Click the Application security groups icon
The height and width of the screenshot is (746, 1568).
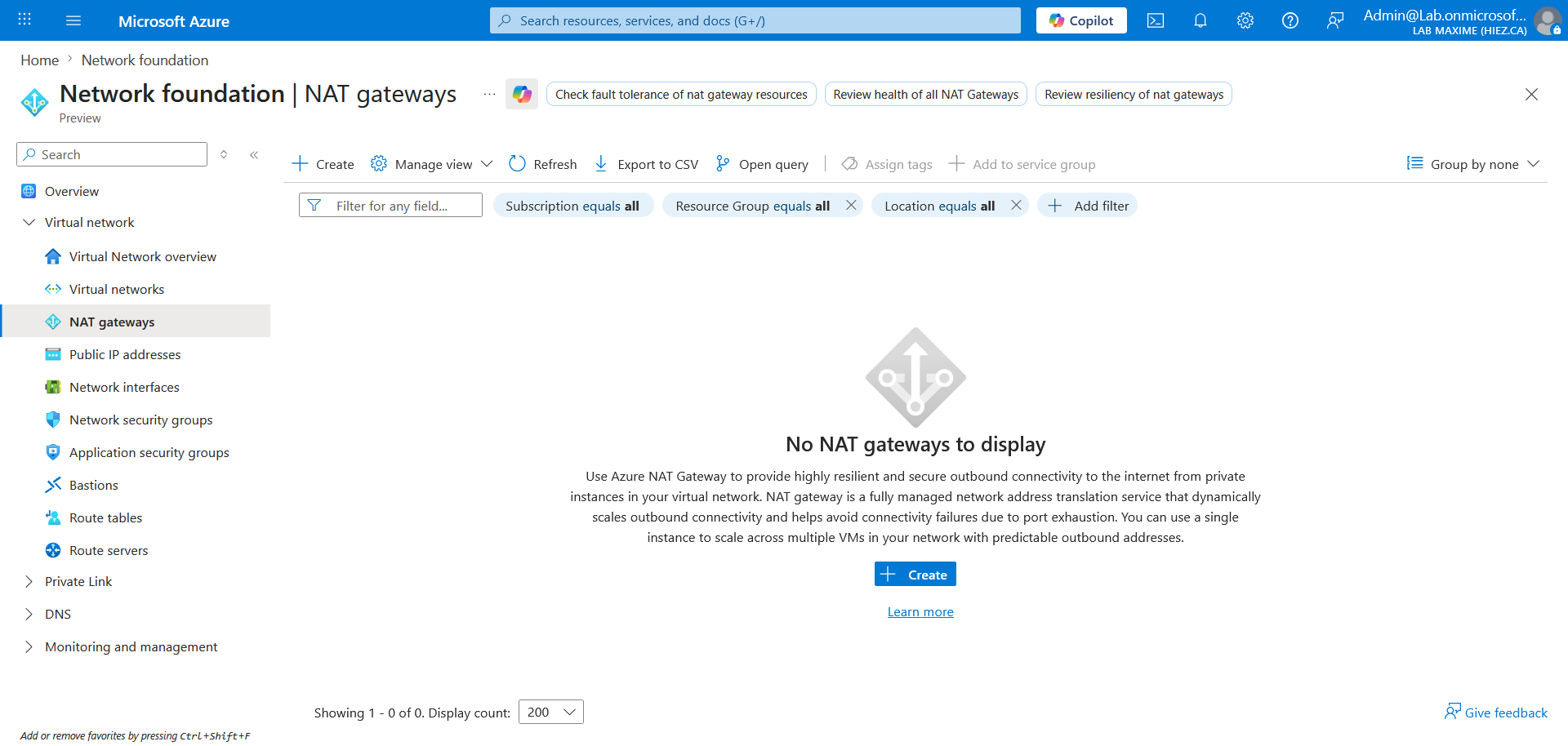(53, 452)
